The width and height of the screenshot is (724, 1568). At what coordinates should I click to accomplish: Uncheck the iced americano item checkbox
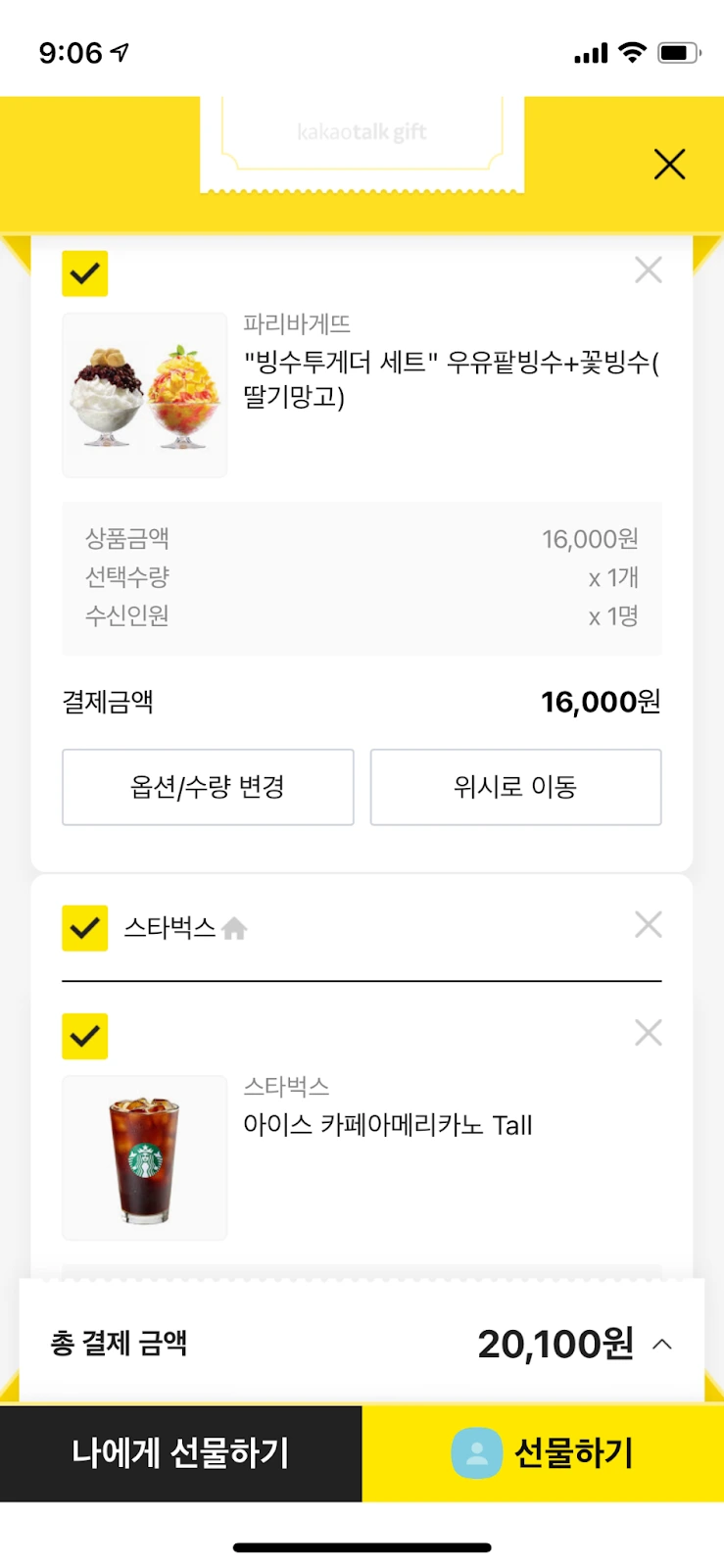[x=85, y=1036]
